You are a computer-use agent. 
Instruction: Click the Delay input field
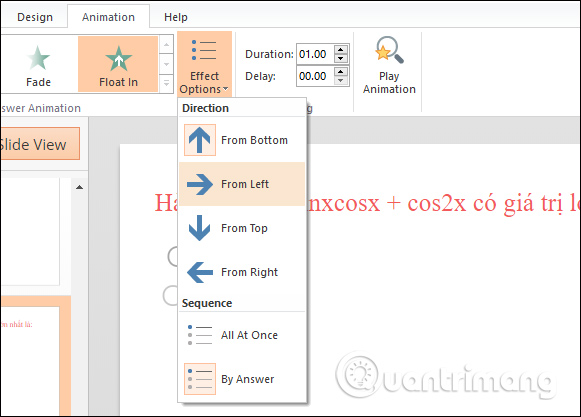(315, 76)
